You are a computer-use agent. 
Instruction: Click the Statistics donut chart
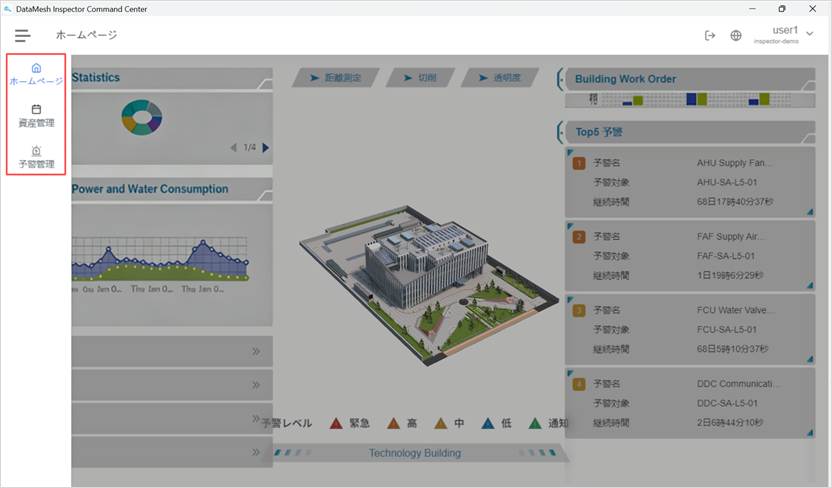coord(142,117)
